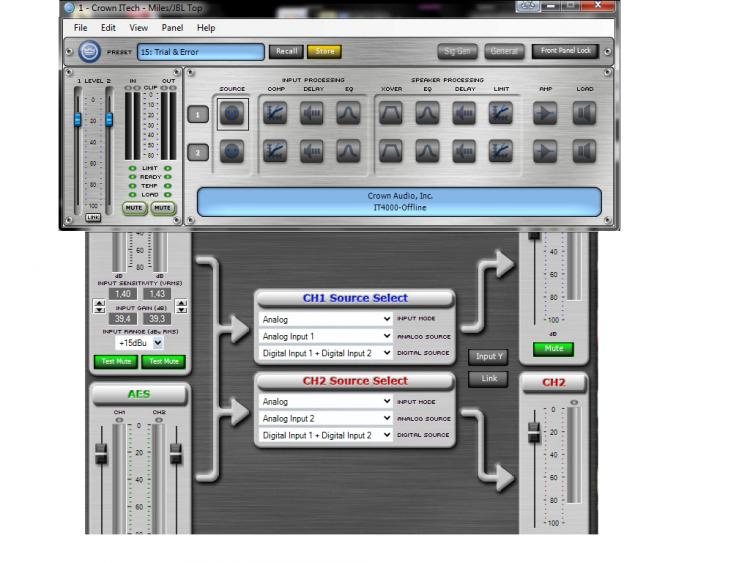Toggle the level fader Link button

93,218
